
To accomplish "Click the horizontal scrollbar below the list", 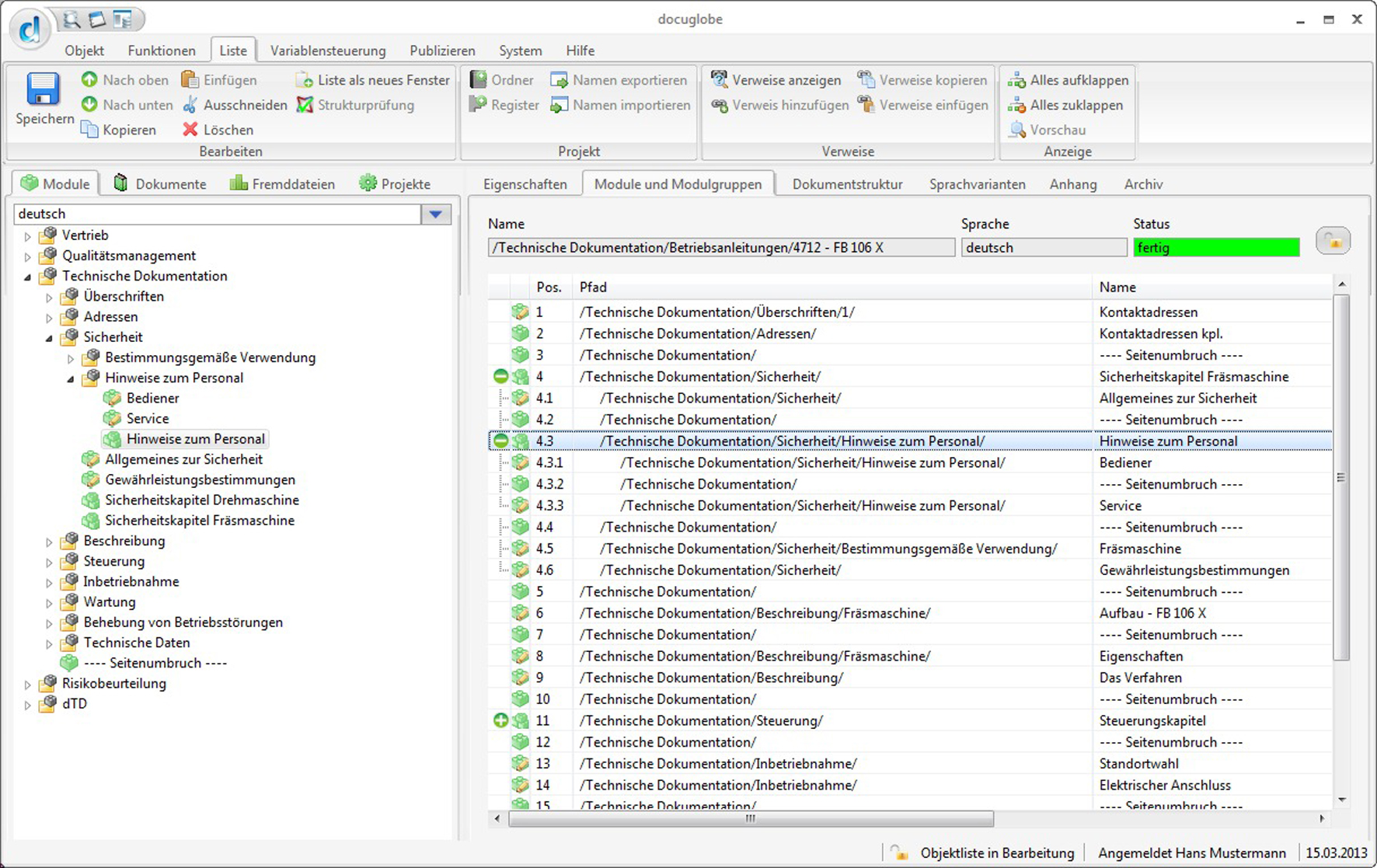I will coord(751,819).
